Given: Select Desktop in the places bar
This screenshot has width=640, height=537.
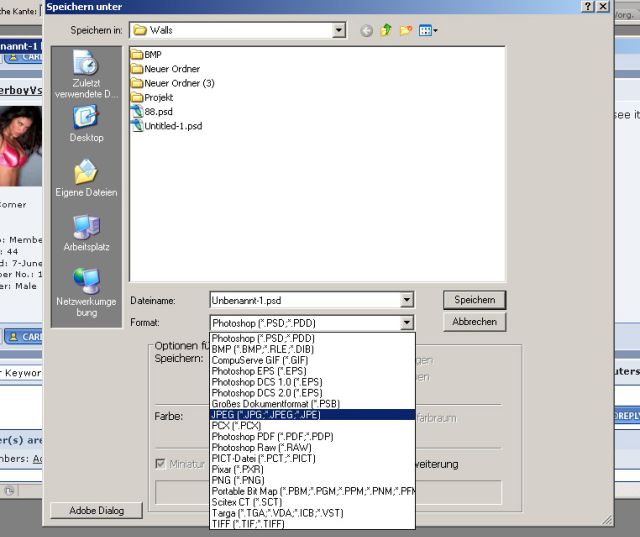Looking at the screenshot, I should (86, 123).
